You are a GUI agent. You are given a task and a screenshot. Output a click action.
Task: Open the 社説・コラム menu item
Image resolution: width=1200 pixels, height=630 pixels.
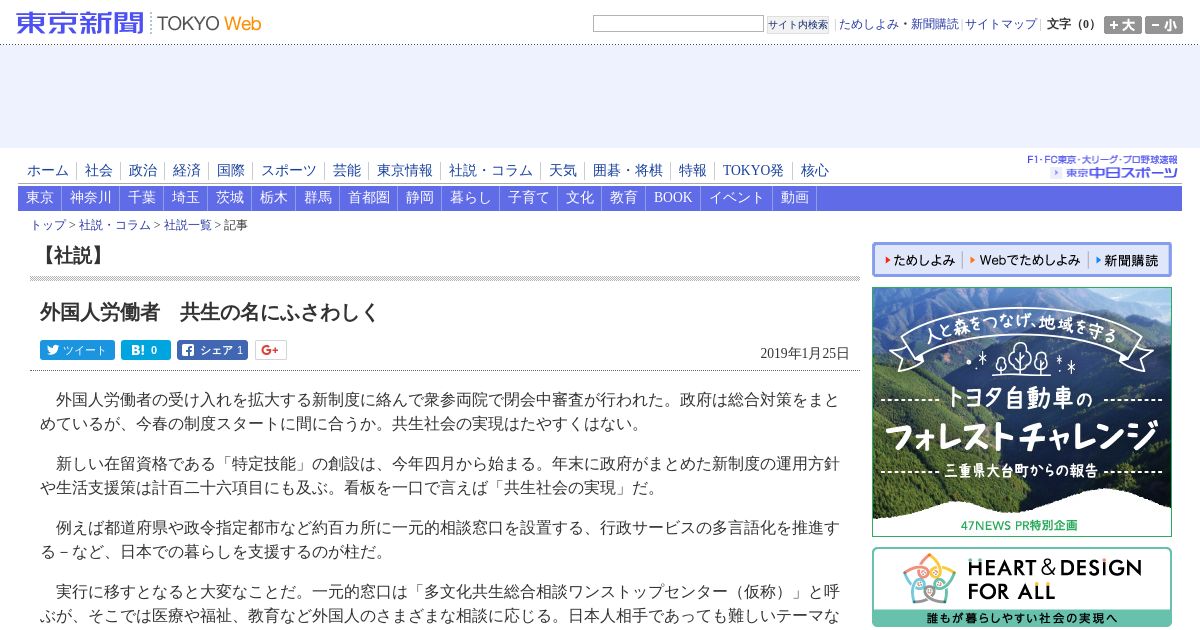click(491, 171)
